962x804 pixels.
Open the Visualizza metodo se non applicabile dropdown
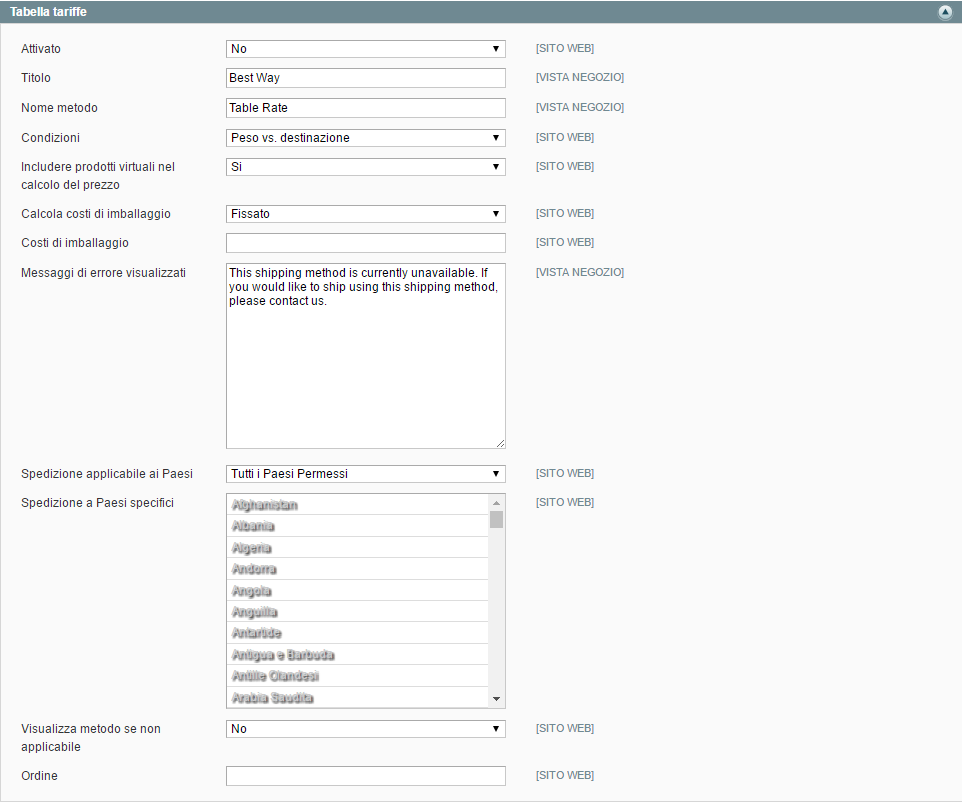[365, 729]
